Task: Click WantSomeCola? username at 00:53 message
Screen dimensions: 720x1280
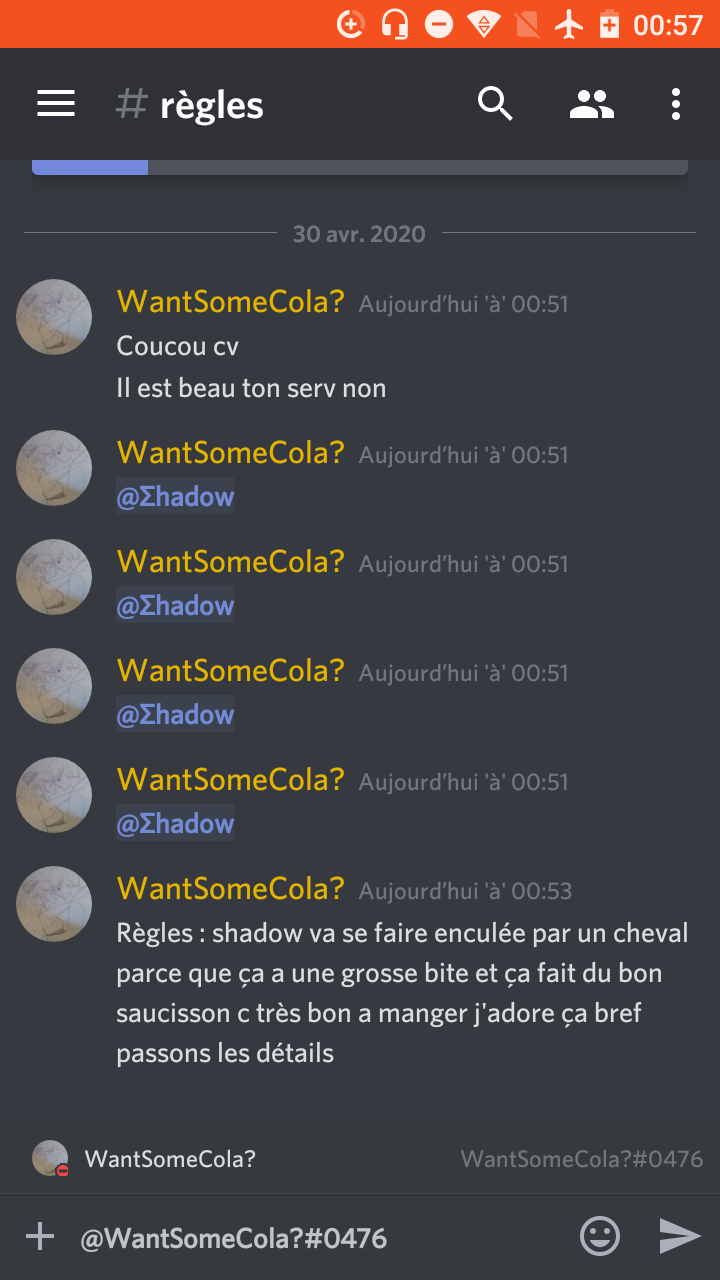Action: (230, 888)
